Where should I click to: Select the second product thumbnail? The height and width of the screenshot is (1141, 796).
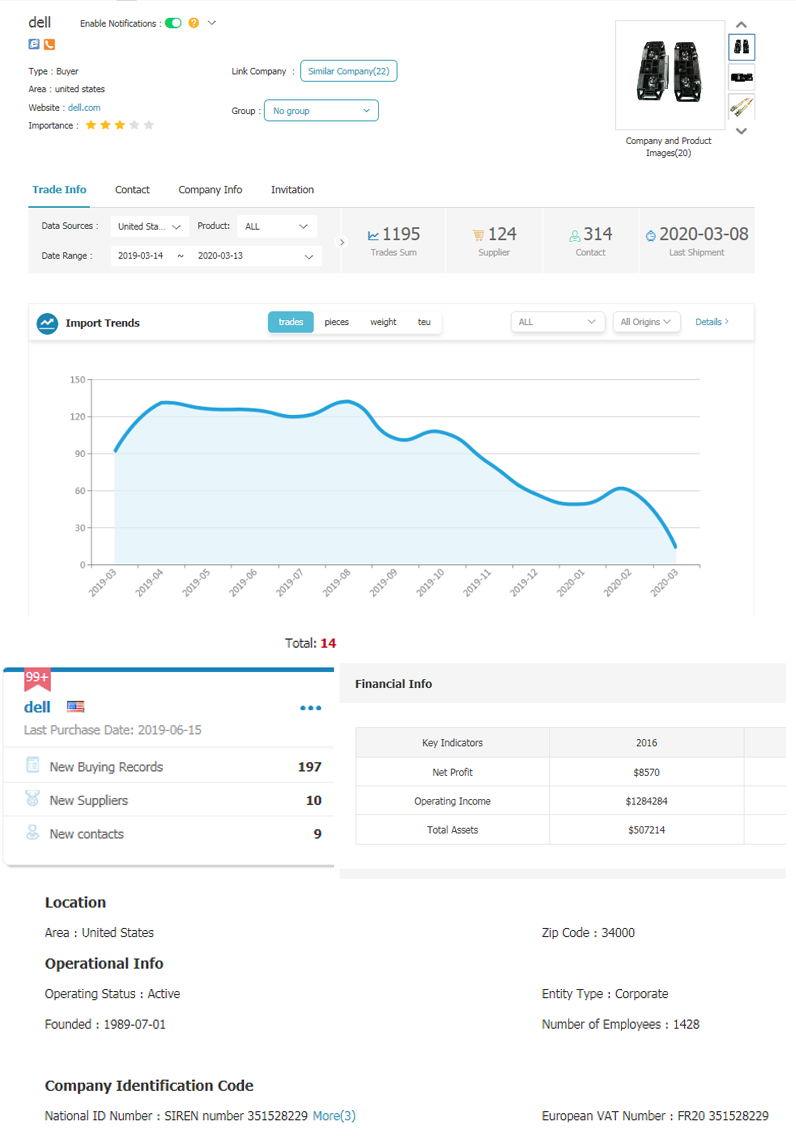pyautogui.click(x=741, y=77)
